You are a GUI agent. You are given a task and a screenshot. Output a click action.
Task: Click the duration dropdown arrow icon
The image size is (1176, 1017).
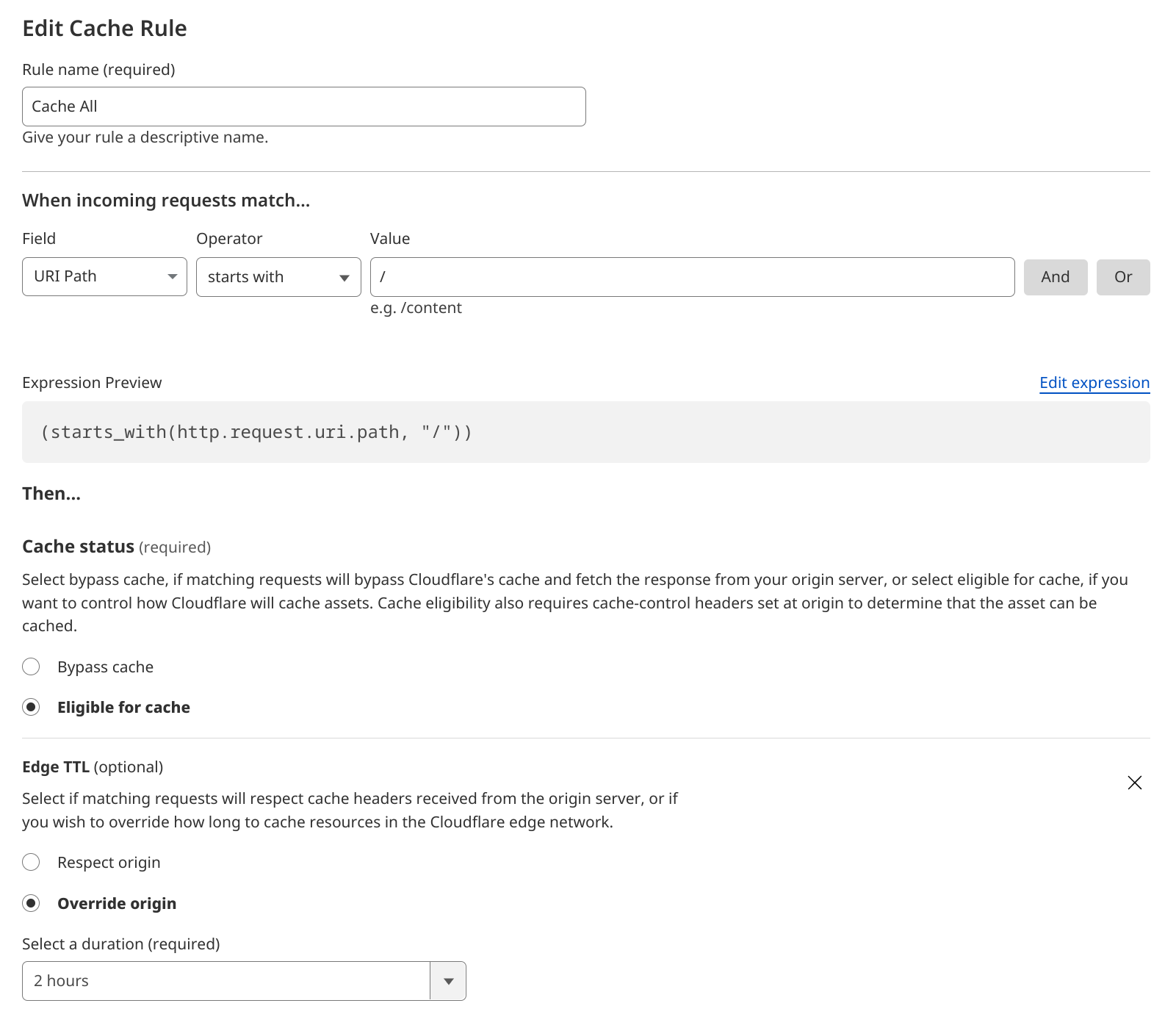pos(448,980)
